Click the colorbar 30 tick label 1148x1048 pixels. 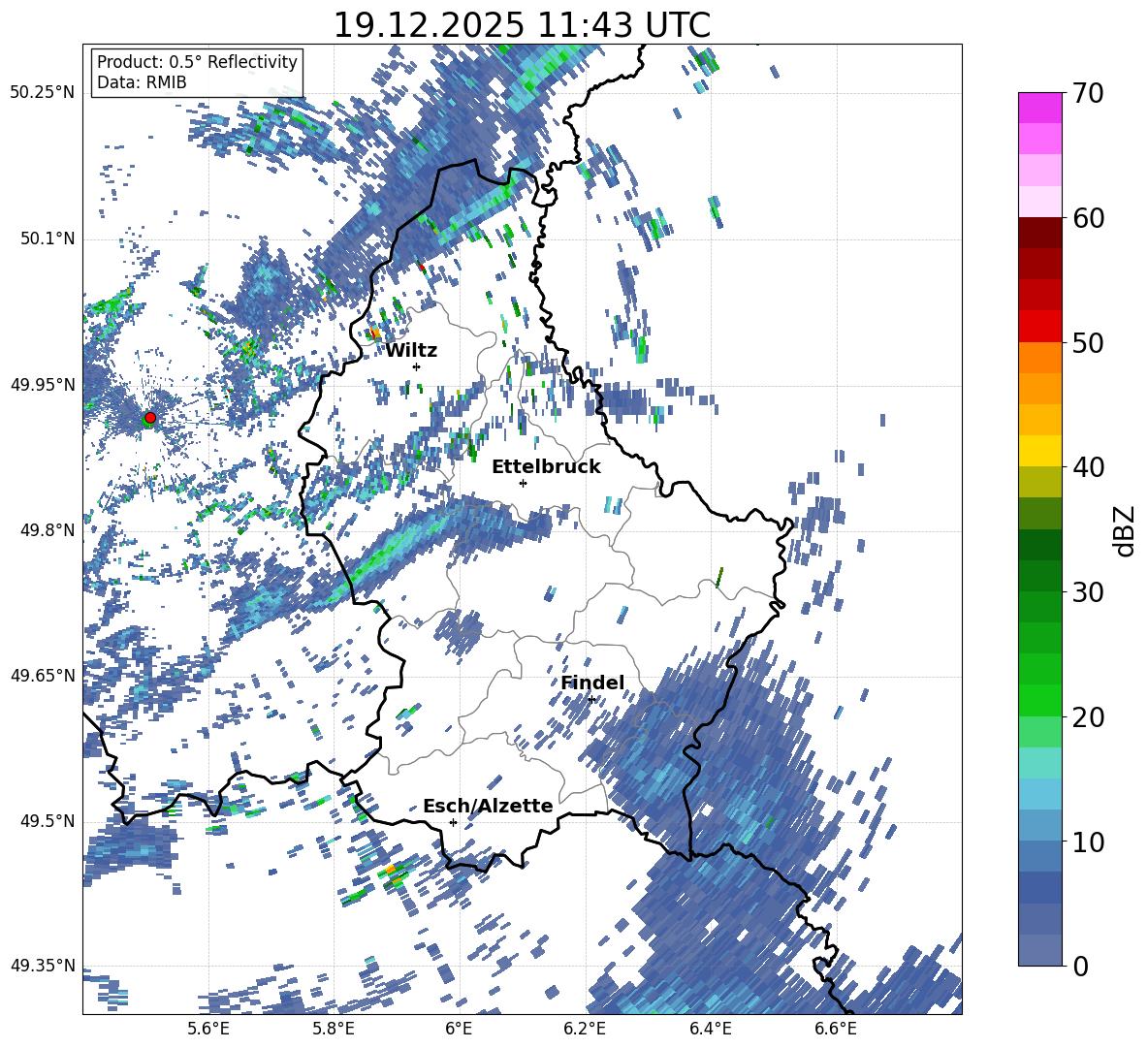(x=1089, y=592)
